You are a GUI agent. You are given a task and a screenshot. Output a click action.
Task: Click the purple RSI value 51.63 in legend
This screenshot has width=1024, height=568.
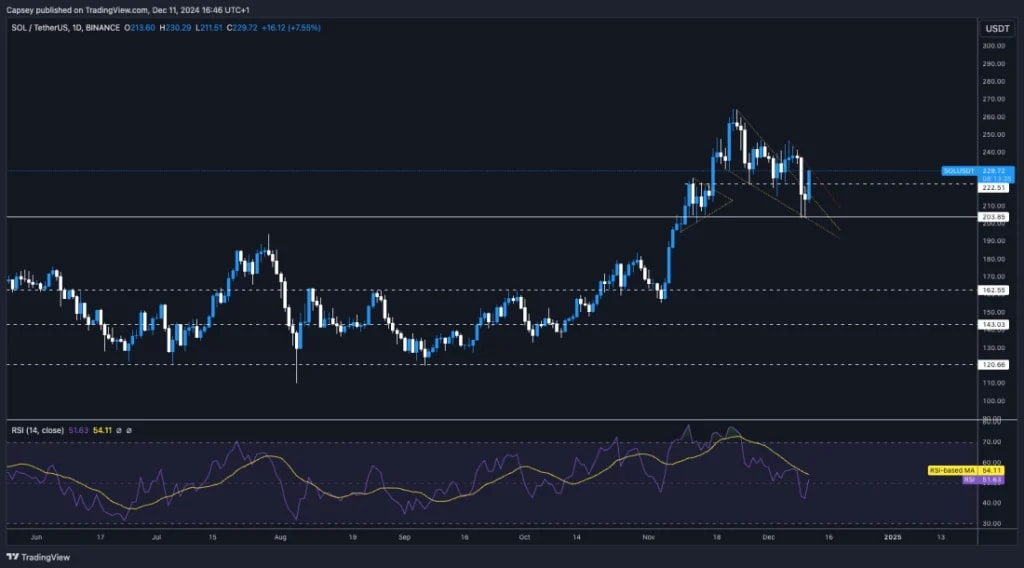(x=78, y=430)
